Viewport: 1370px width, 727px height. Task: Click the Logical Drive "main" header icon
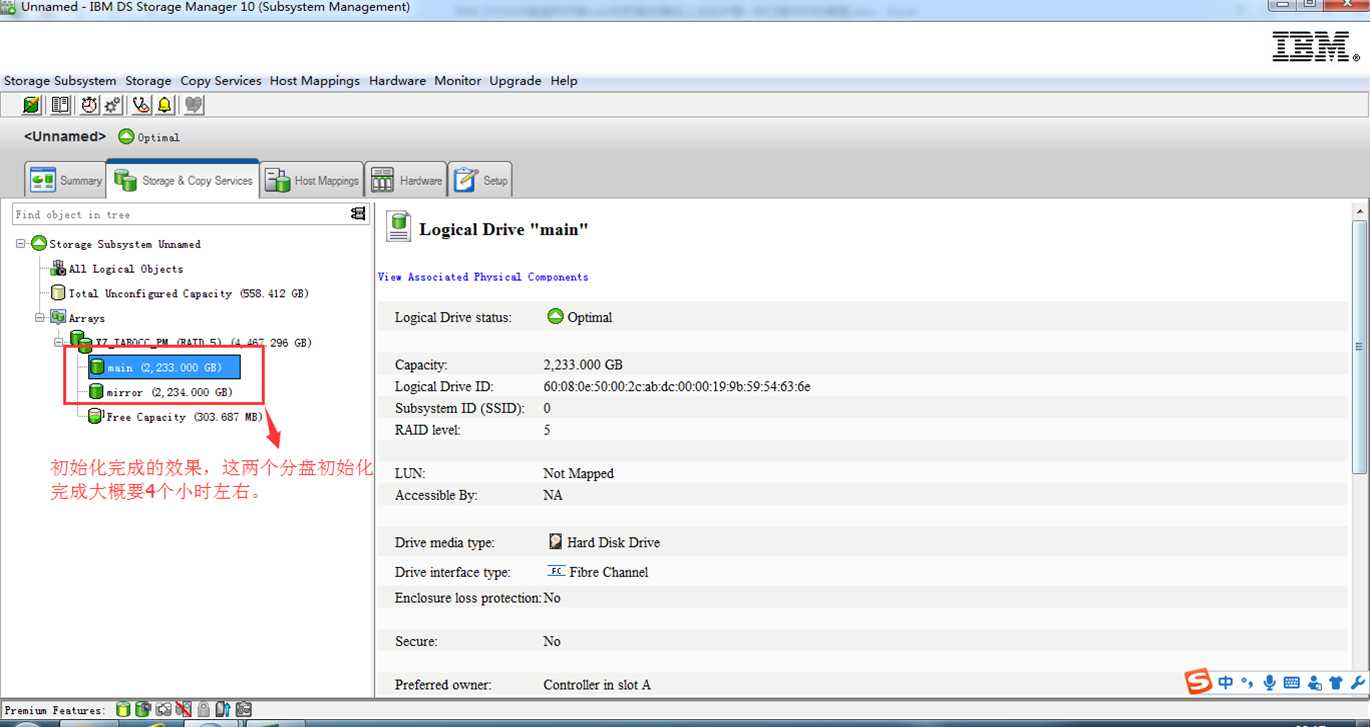pyautogui.click(x=398, y=226)
